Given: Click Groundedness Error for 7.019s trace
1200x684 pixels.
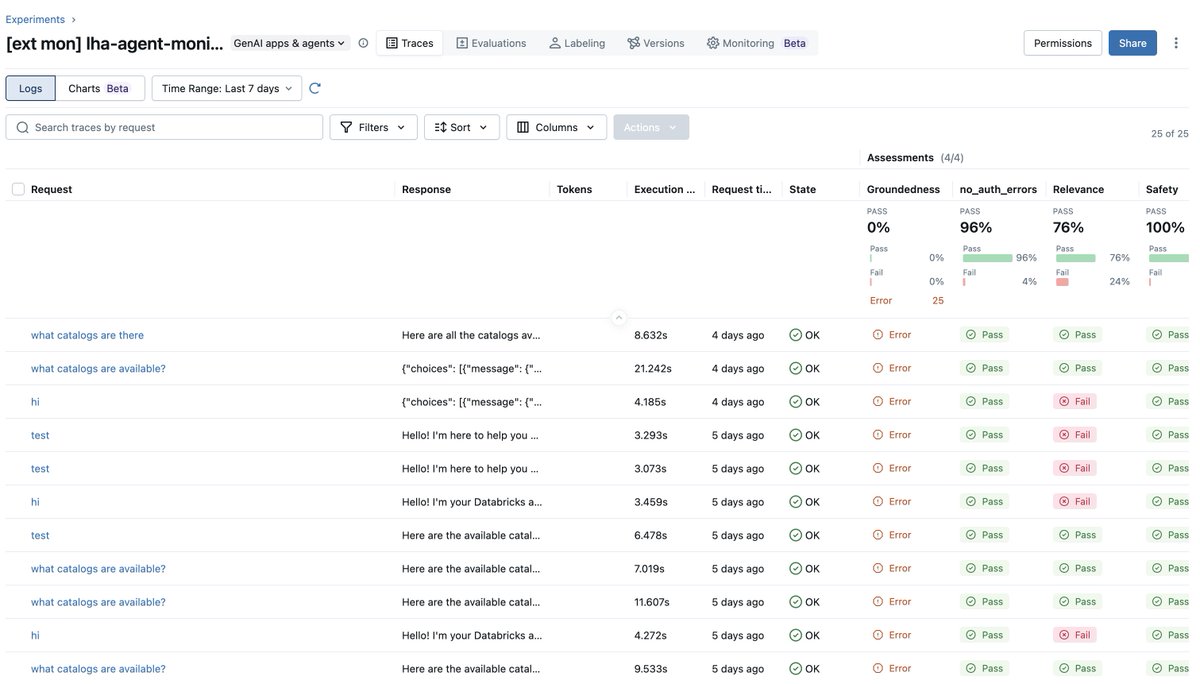Looking at the screenshot, I should [x=892, y=568].
